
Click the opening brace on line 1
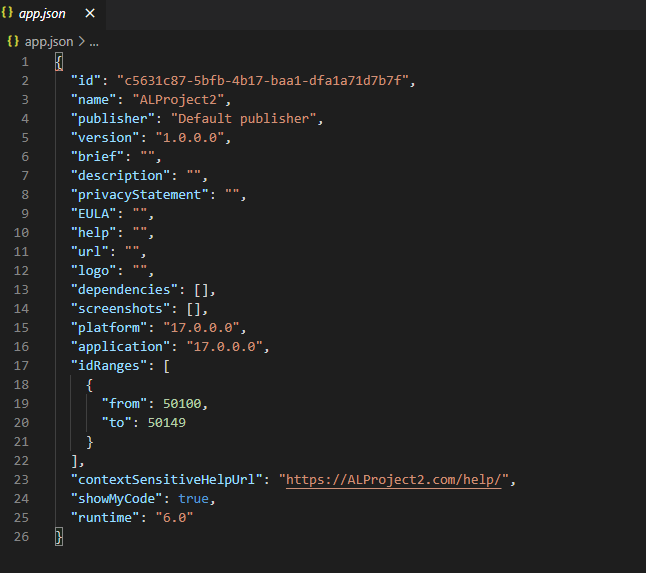(59, 62)
